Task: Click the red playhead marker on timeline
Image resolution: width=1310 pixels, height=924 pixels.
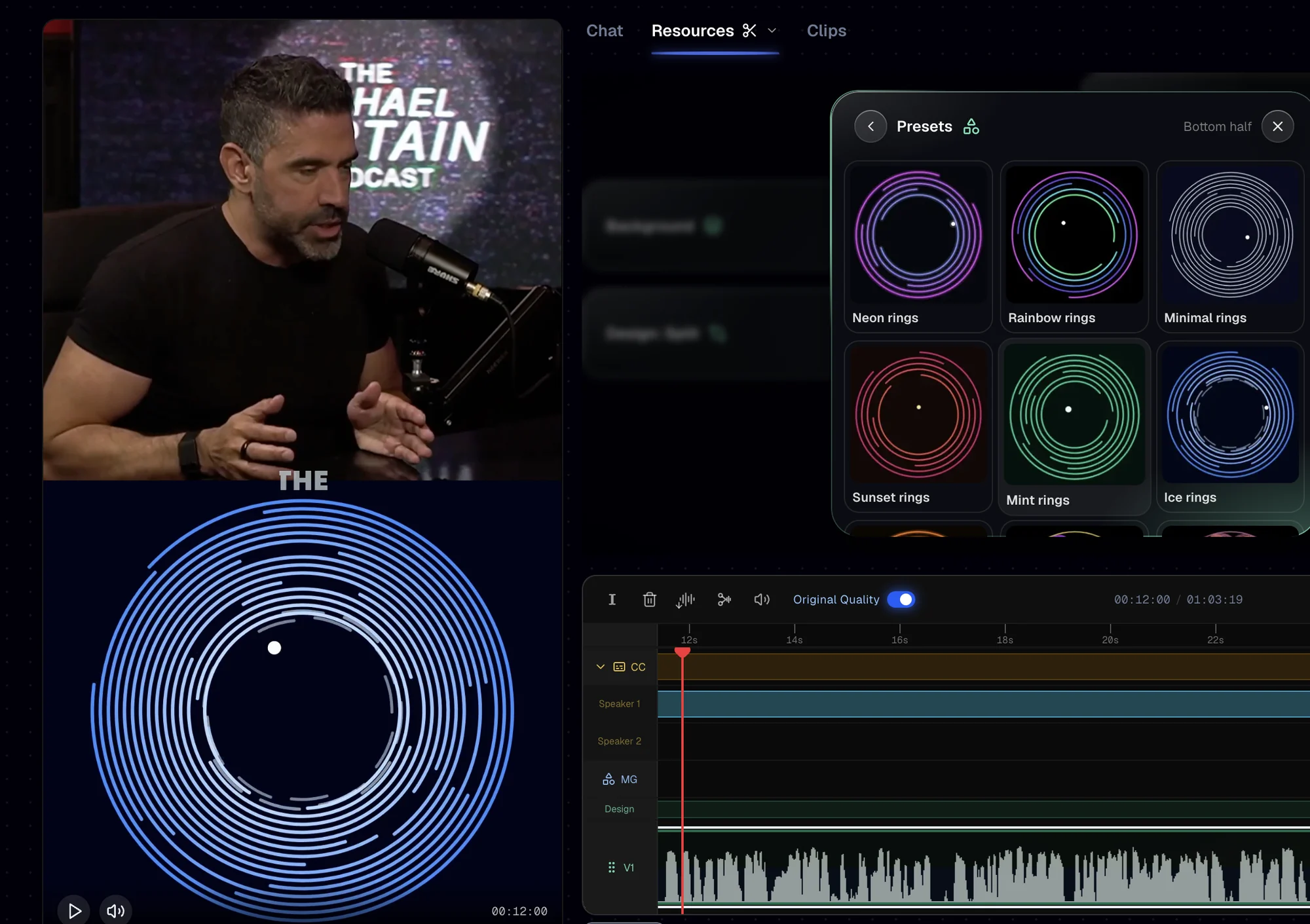Action: pyautogui.click(x=682, y=652)
